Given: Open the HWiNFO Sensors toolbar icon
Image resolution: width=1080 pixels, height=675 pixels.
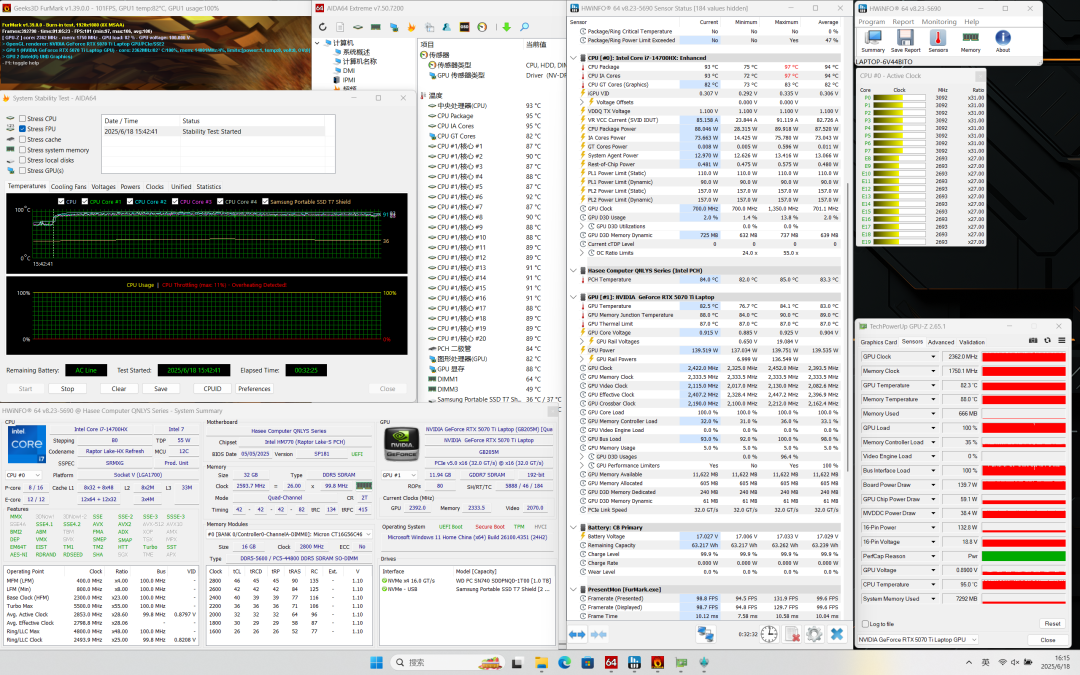Looking at the screenshot, I should 938,41.
